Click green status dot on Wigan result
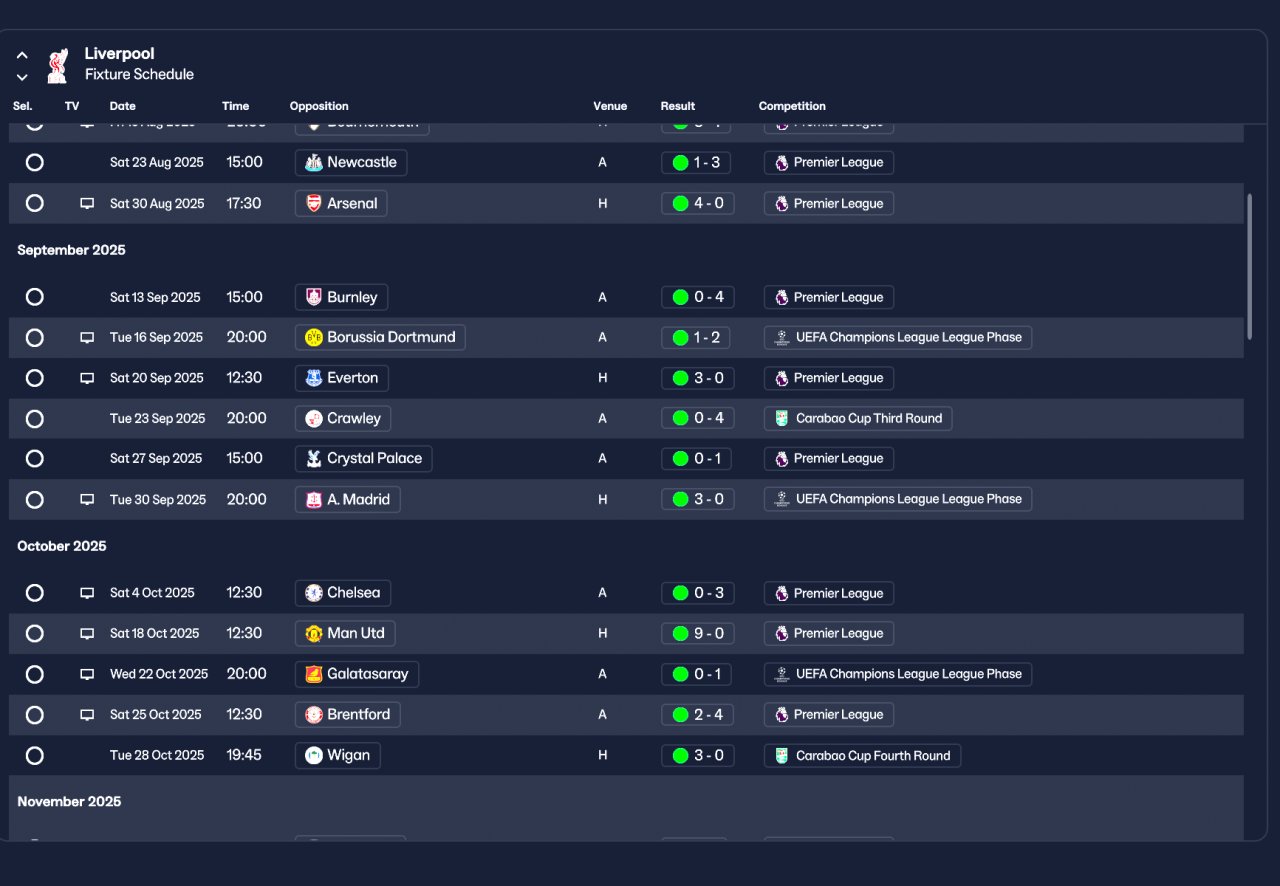Image resolution: width=1280 pixels, height=886 pixels. click(681, 755)
